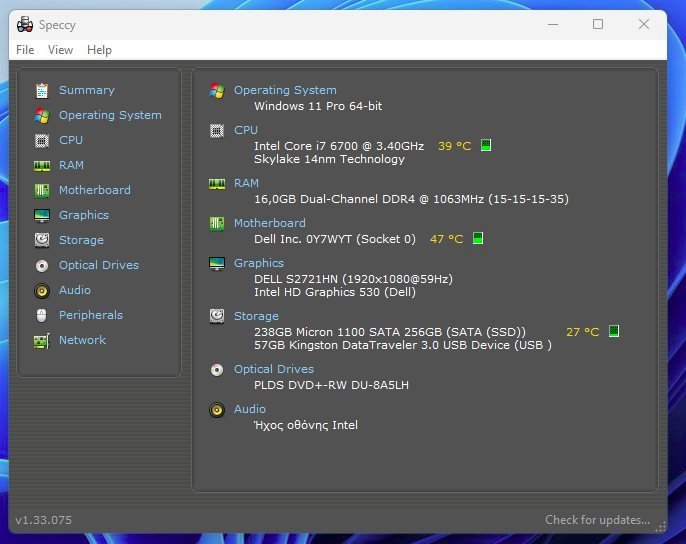Select Summary in the sidebar
The width and height of the screenshot is (686, 544).
click(x=87, y=90)
